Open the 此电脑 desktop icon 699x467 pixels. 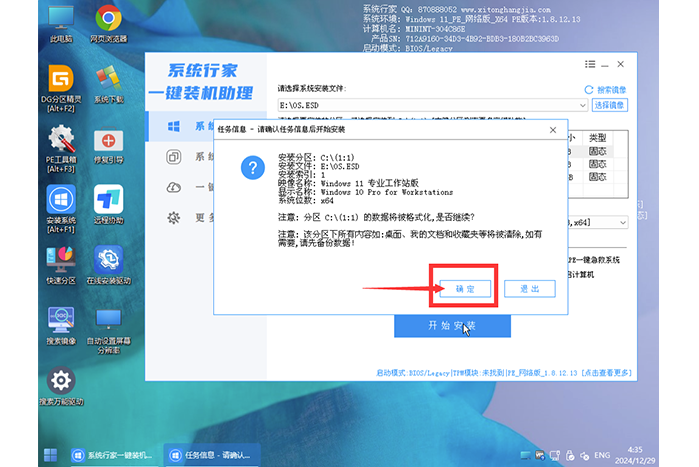click(x=61, y=24)
